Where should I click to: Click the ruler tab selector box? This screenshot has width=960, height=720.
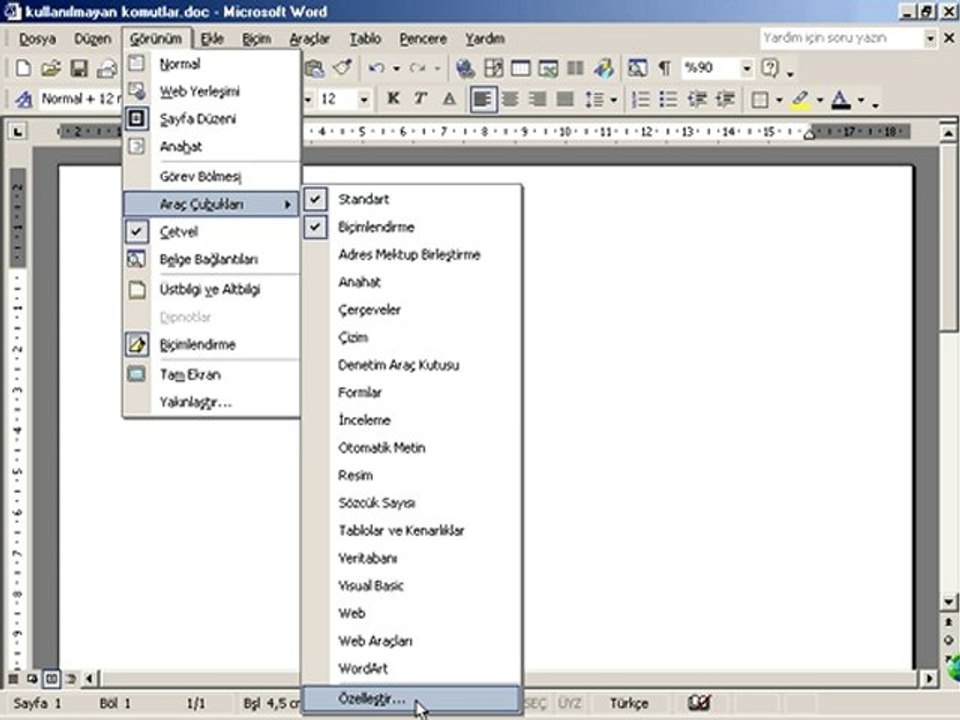pyautogui.click(x=18, y=131)
